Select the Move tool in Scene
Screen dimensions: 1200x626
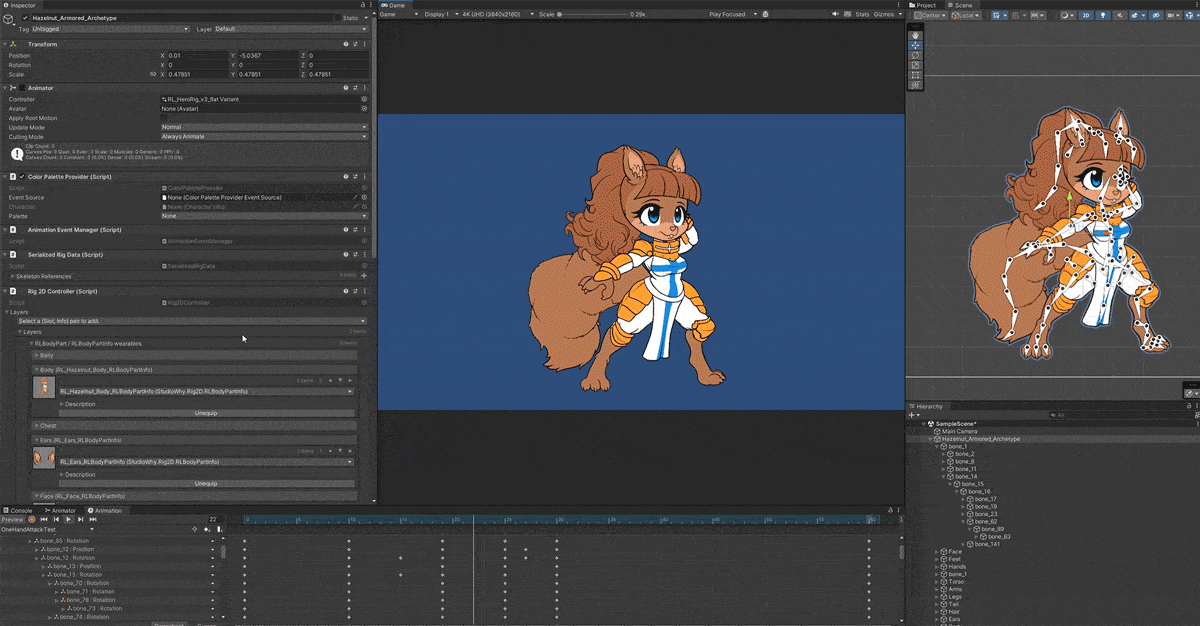(915, 45)
